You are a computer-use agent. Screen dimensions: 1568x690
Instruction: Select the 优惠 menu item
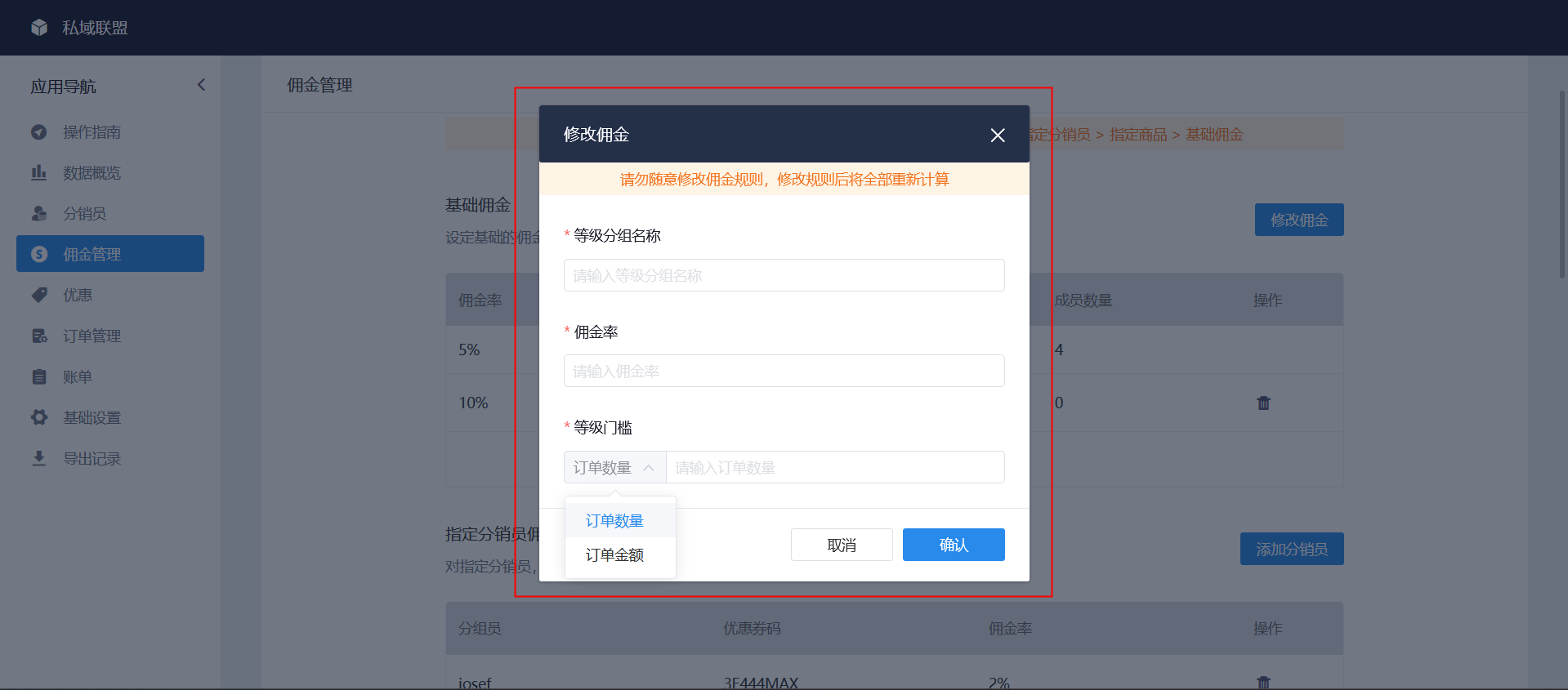point(110,296)
